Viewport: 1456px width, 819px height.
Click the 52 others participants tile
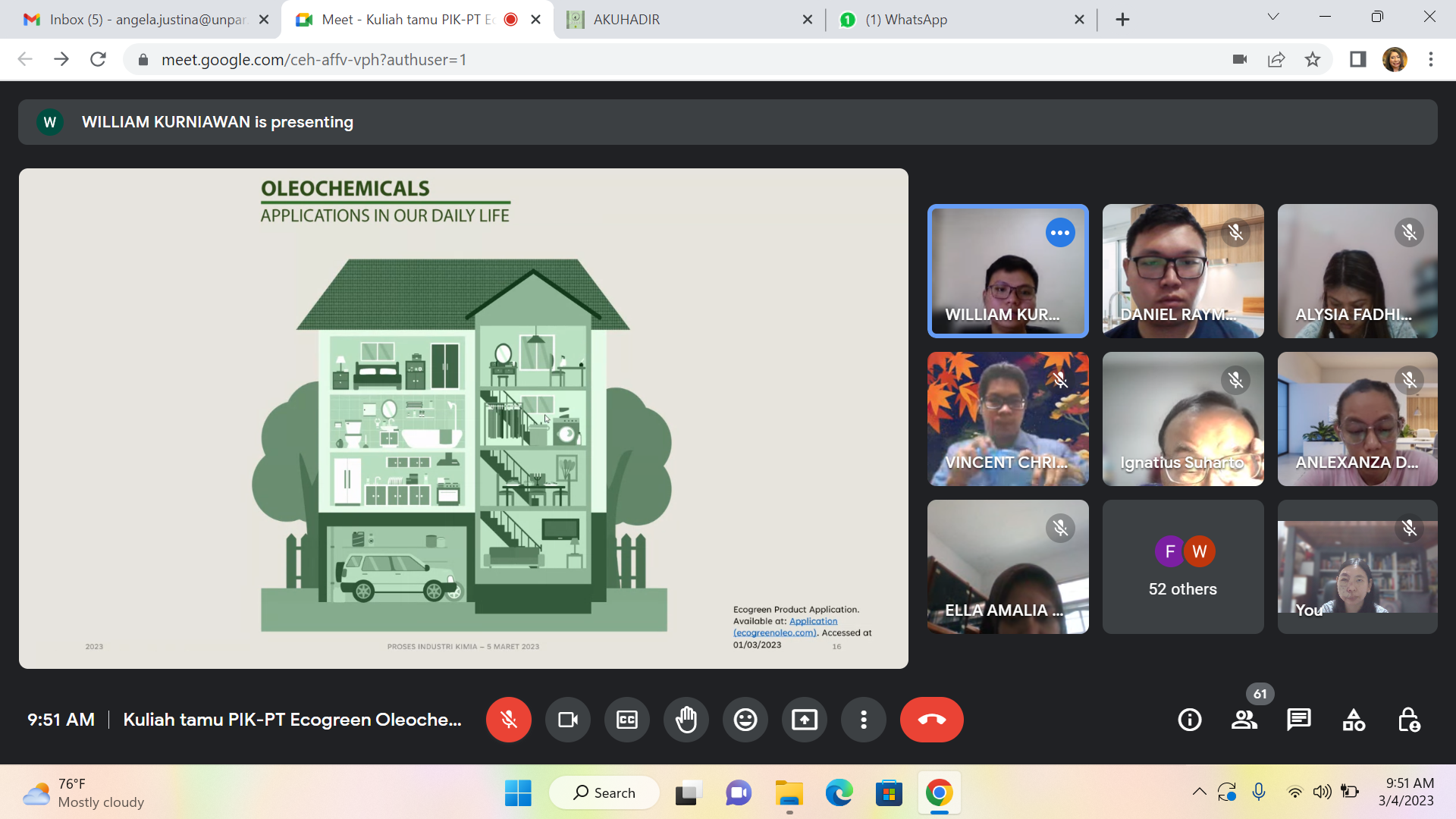pyautogui.click(x=1182, y=567)
